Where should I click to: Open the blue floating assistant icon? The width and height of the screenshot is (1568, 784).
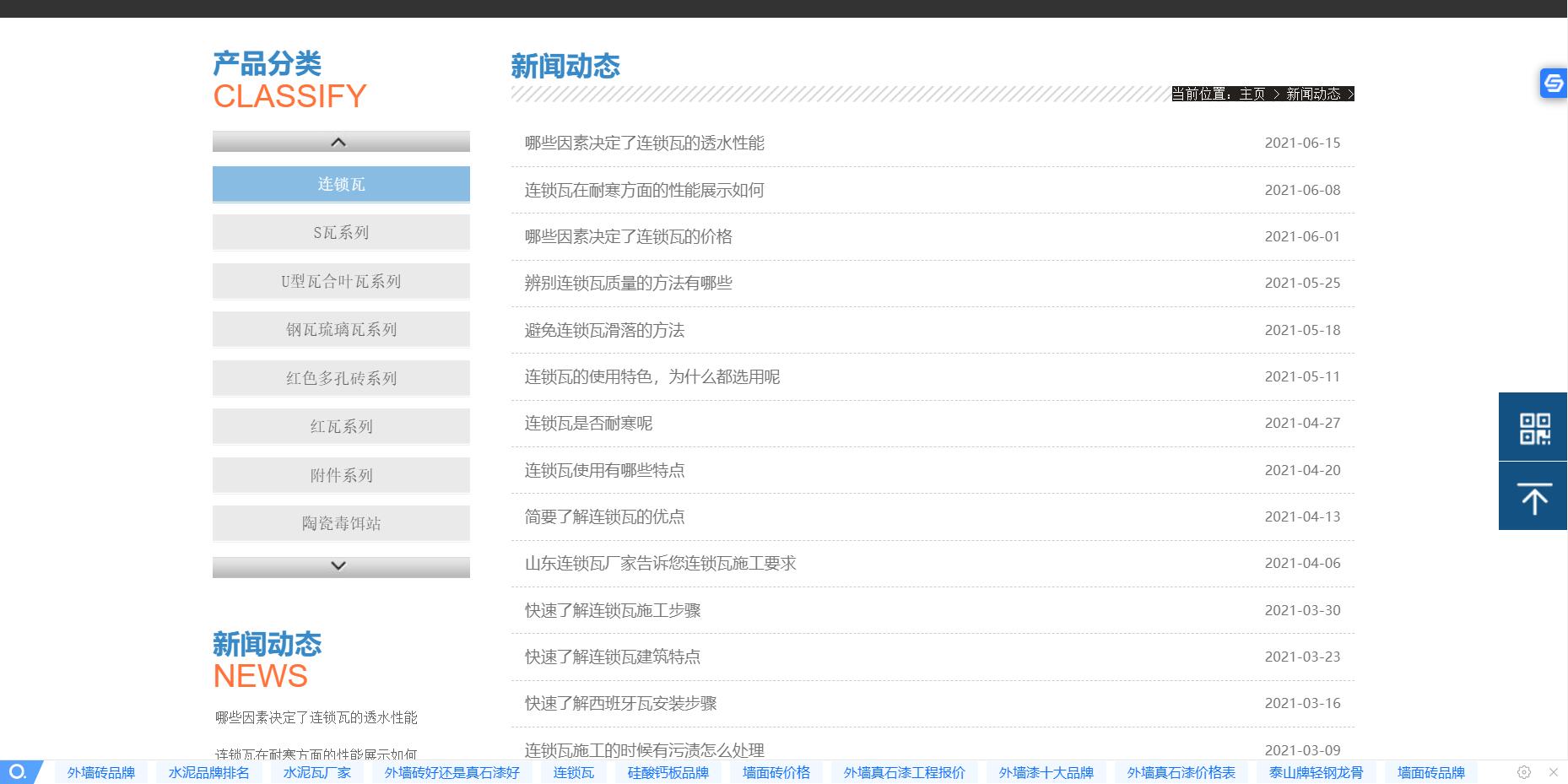1554,83
